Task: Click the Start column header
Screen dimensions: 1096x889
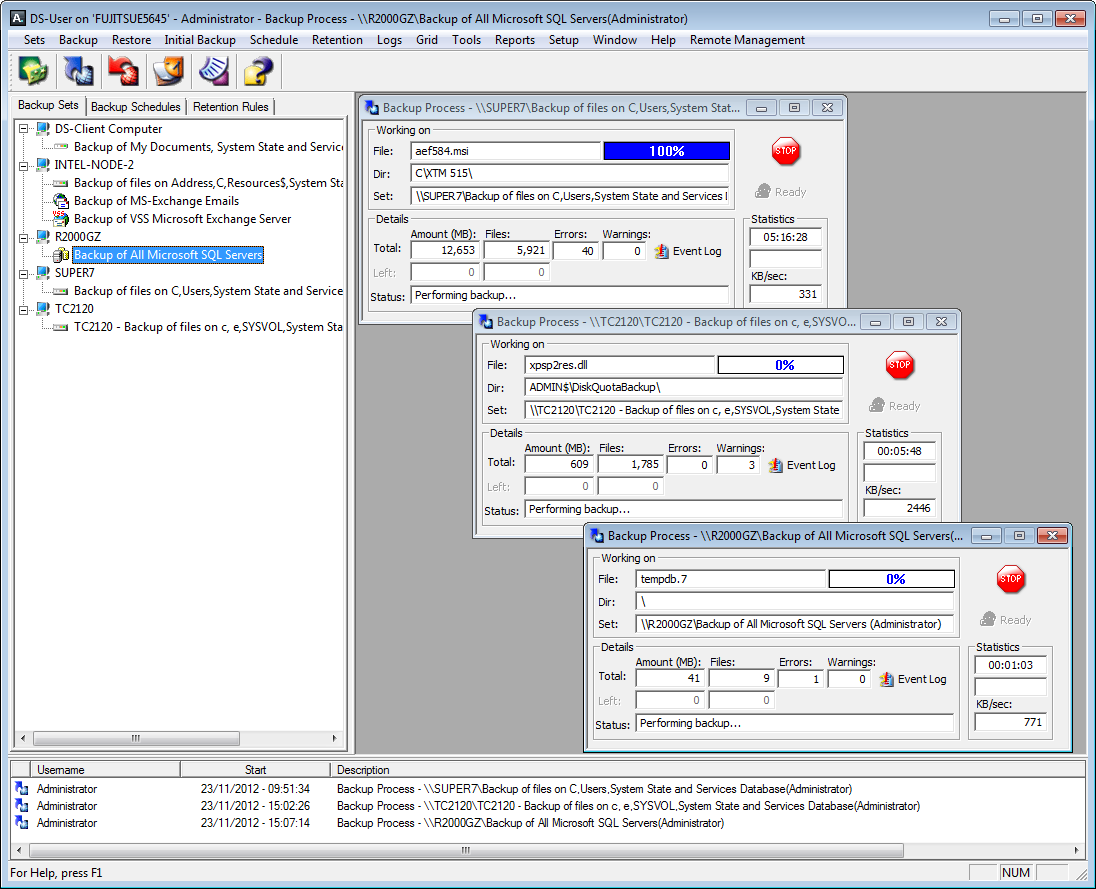Action: click(255, 769)
